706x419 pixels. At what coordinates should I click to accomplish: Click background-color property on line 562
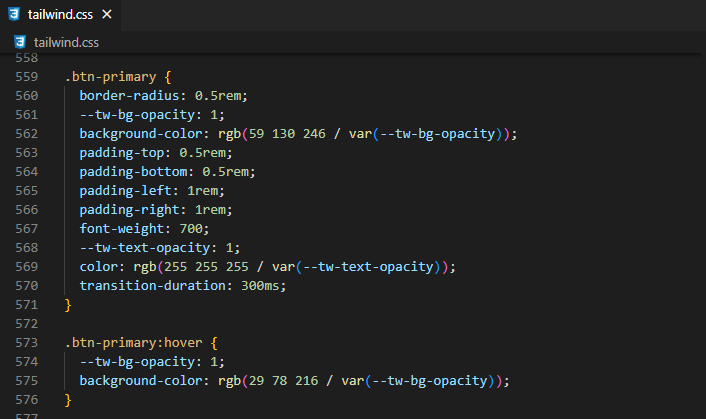click(141, 134)
